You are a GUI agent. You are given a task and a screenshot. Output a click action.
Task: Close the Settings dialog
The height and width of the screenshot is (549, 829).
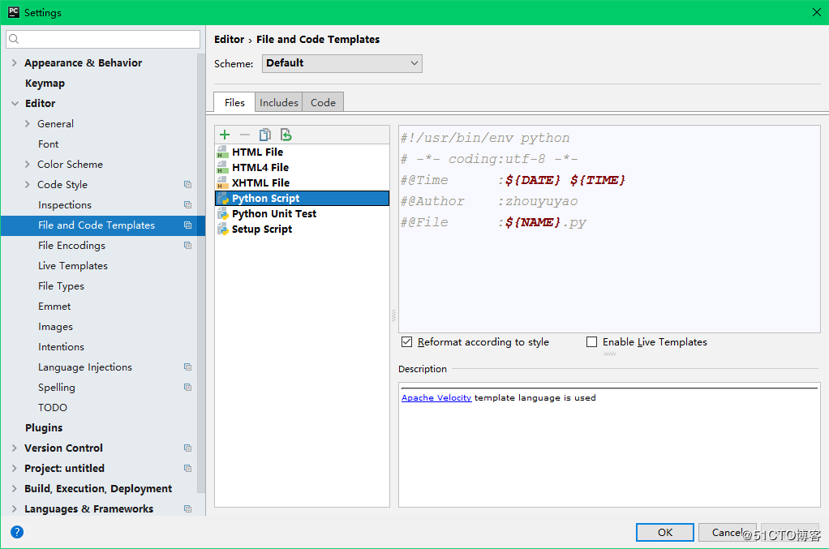tap(816, 12)
